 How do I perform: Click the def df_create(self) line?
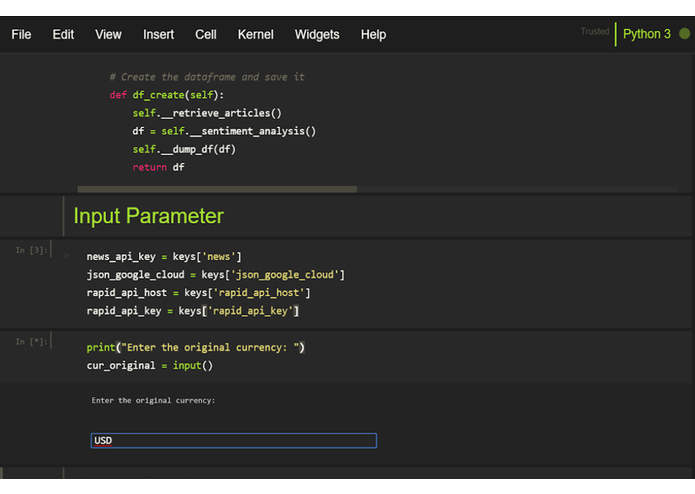click(x=167, y=95)
